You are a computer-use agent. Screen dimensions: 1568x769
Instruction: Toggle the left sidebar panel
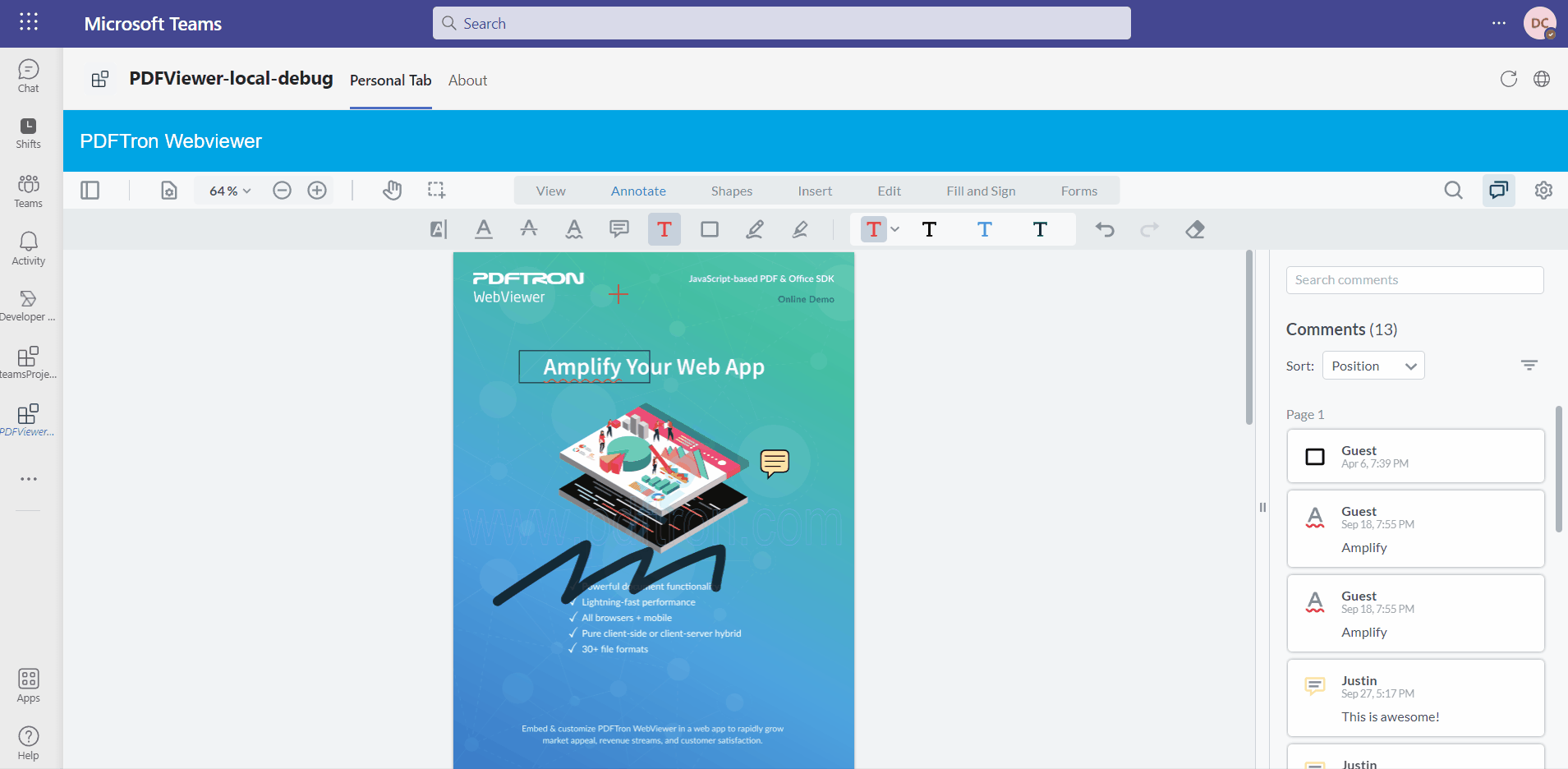(x=90, y=191)
